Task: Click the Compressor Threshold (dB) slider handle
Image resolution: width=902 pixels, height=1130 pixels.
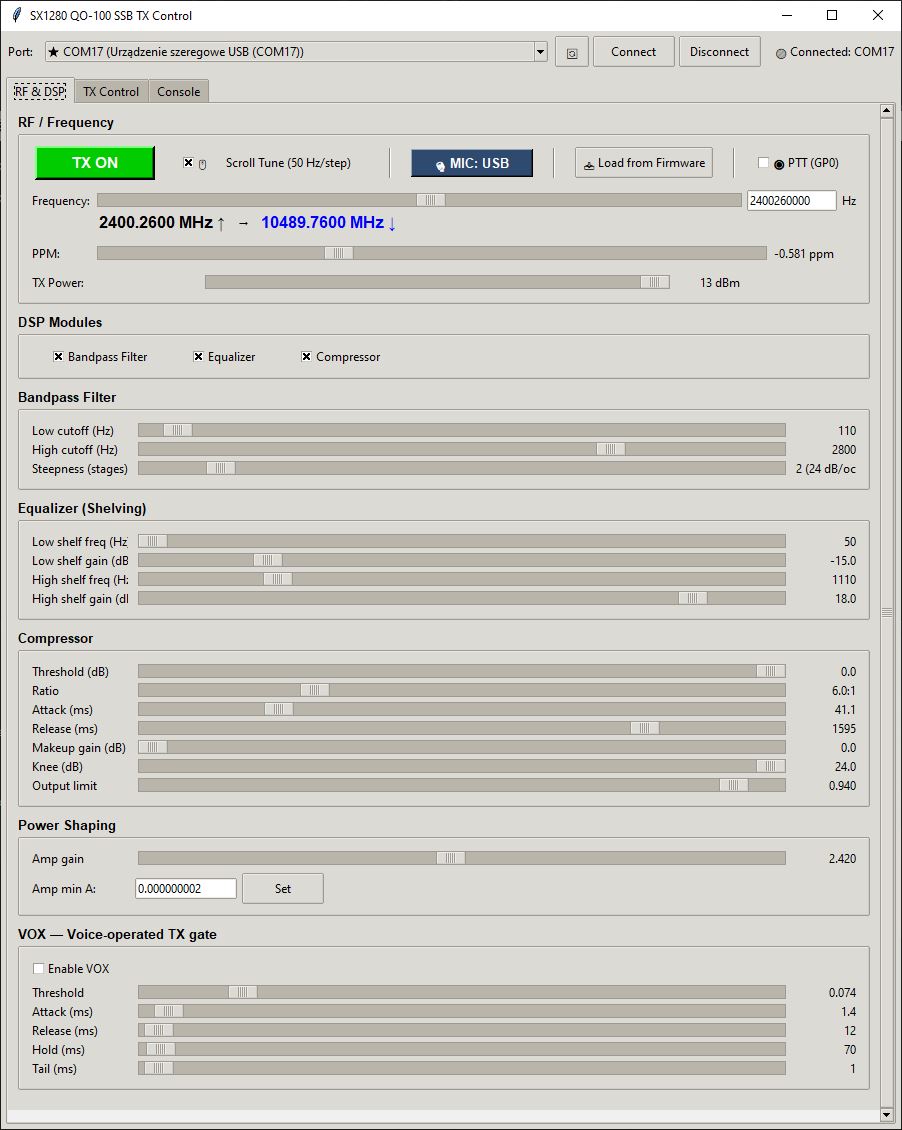Action: pyautogui.click(x=771, y=671)
